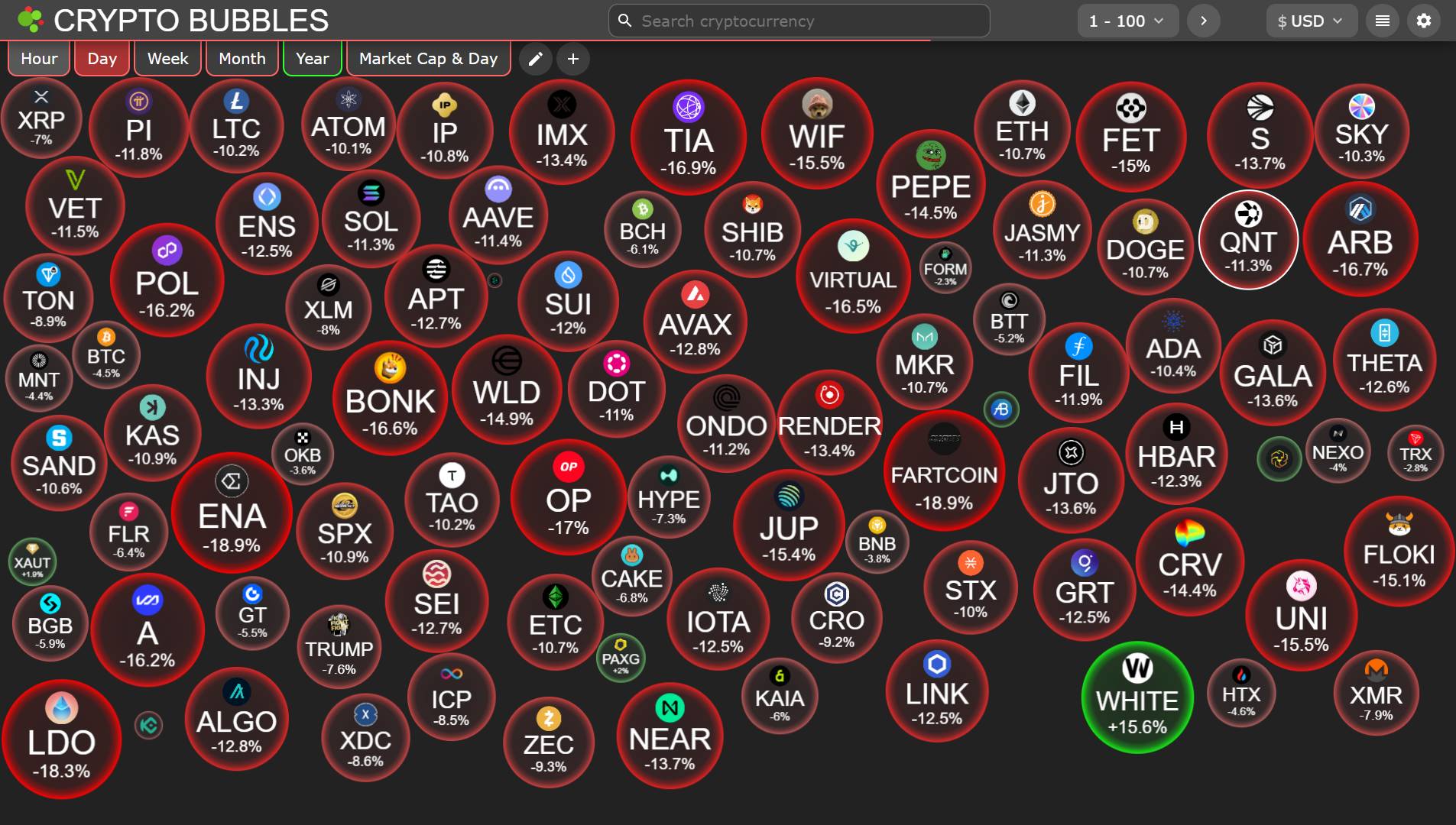Screen dimensions: 1456x825
Task: Select the LDO -18.3% bubble
Action: point(62,739)
